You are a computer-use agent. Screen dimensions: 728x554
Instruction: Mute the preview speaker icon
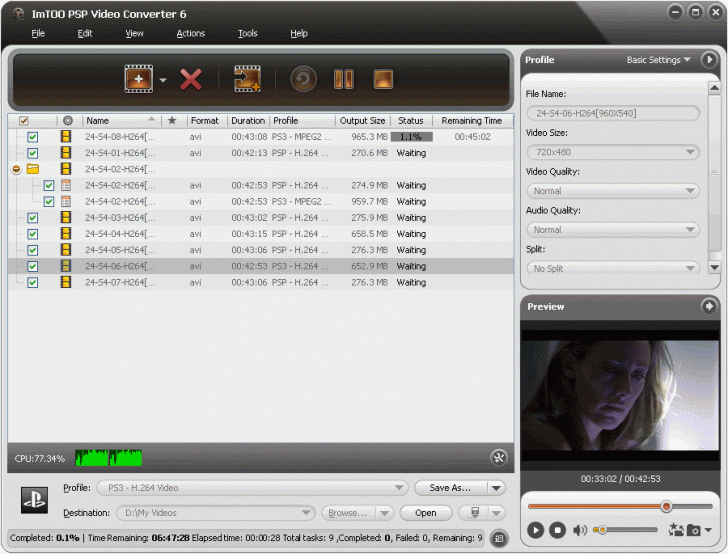point(580,530)
